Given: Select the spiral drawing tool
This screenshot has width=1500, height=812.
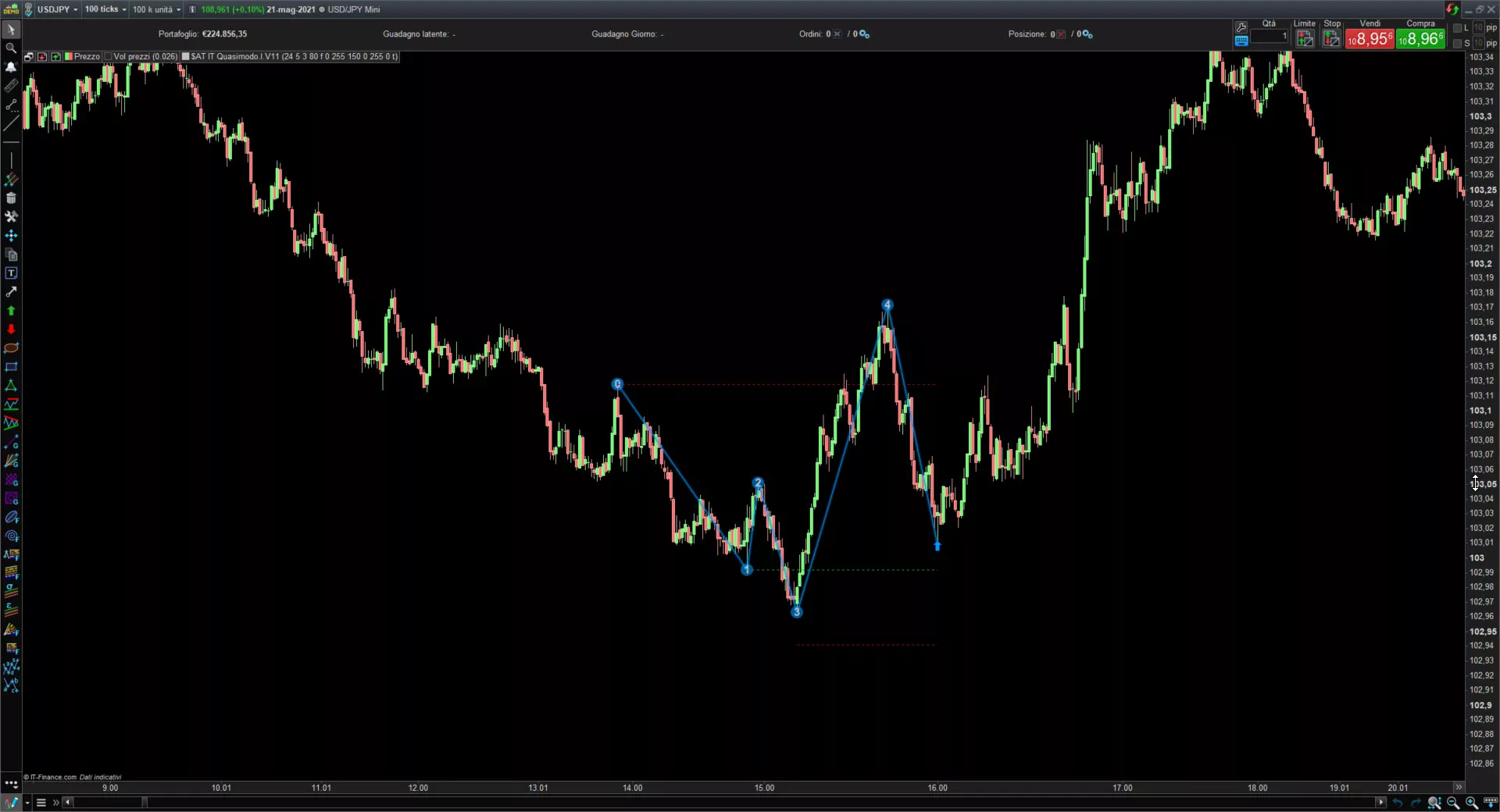Looking at the screenshot, I should [x=11, y=536].
